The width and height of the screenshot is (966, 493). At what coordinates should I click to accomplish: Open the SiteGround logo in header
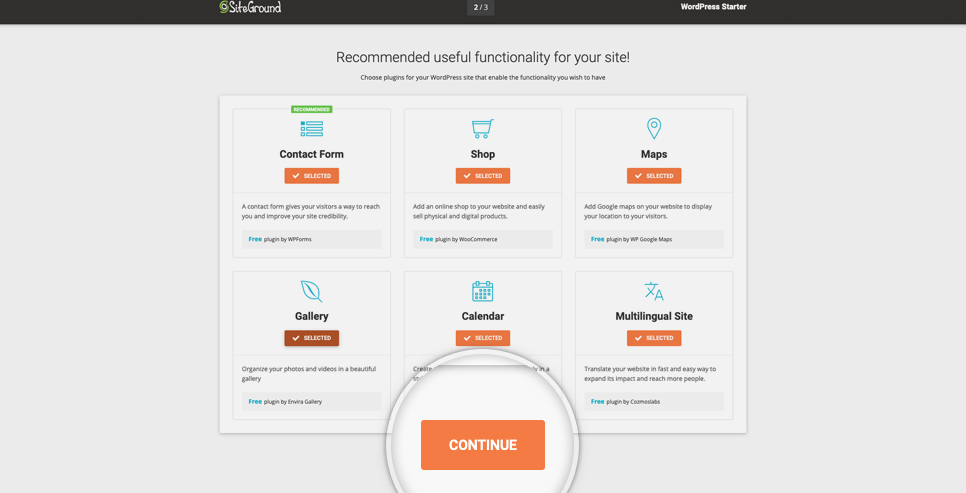(250, 7)
